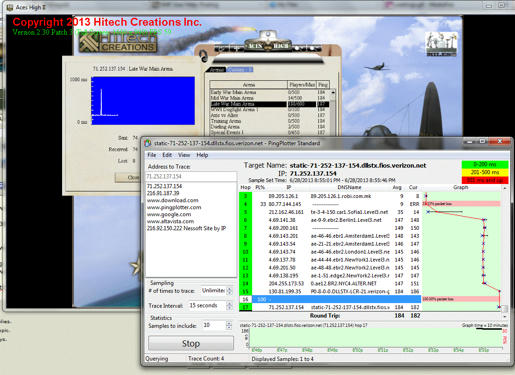Click the Samples to include spinner arrows
Image resolution: width=515 pixels, height=375 pixels.
pyautogui.click(x=229, y=325)
